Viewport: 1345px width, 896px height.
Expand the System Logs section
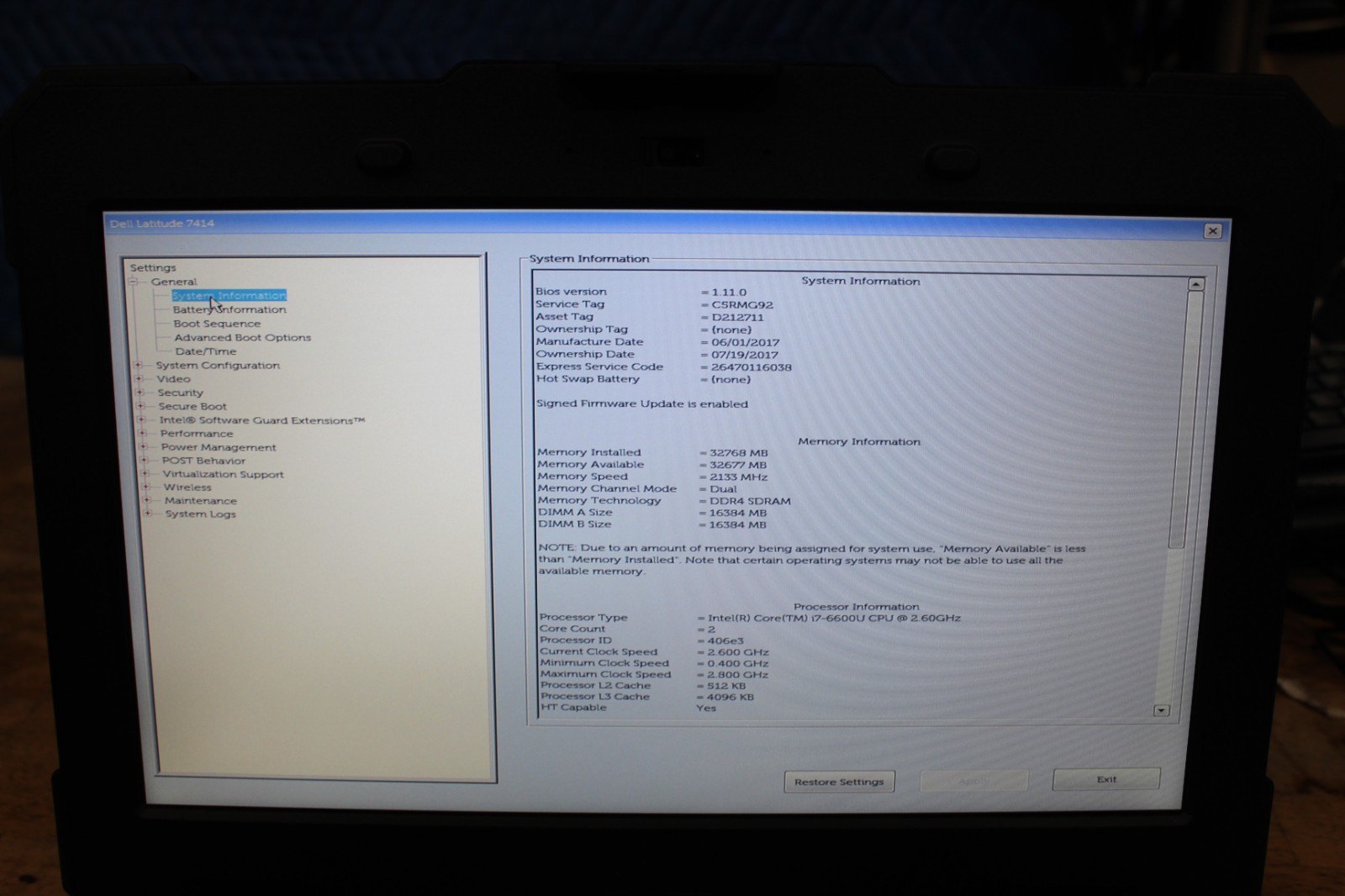147,514
